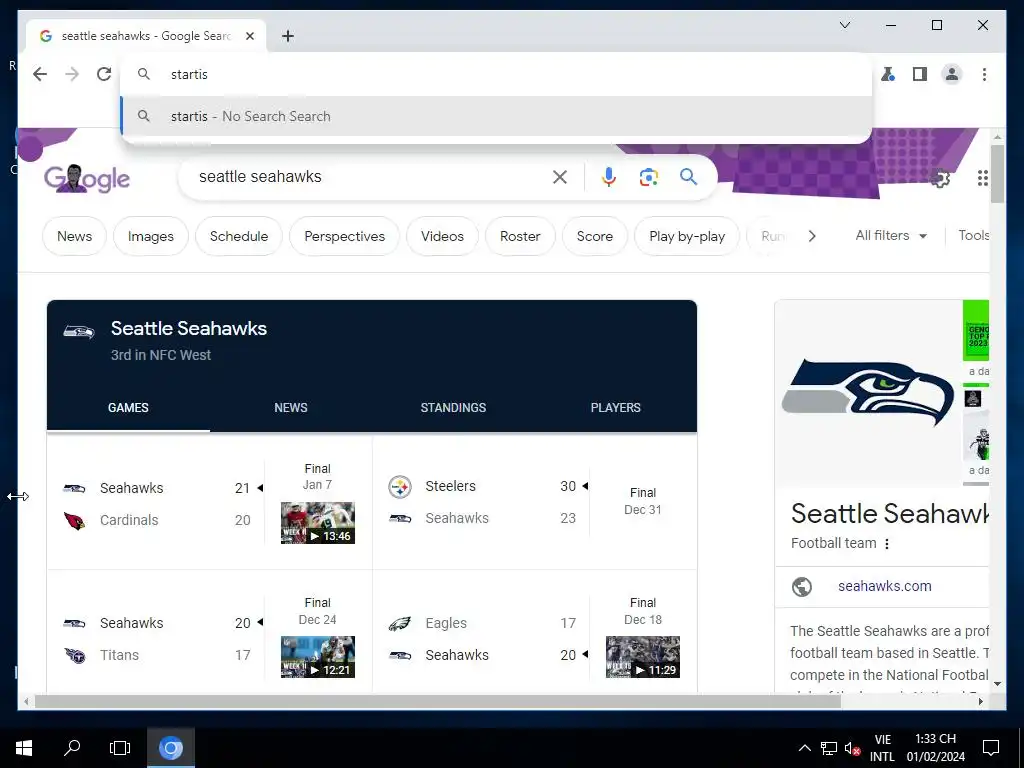Select the Score filter chip
This screenshot has height=768, width=1024.
tap(594, 236)
